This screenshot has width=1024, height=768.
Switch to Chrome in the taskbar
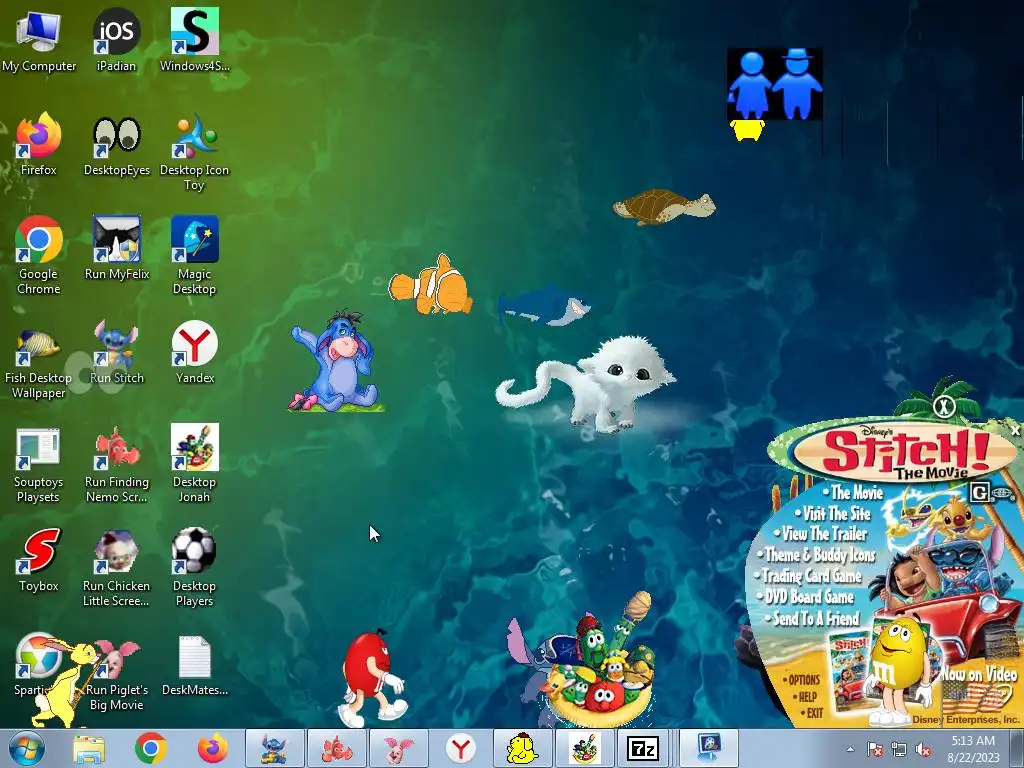(x=151, y=749)
